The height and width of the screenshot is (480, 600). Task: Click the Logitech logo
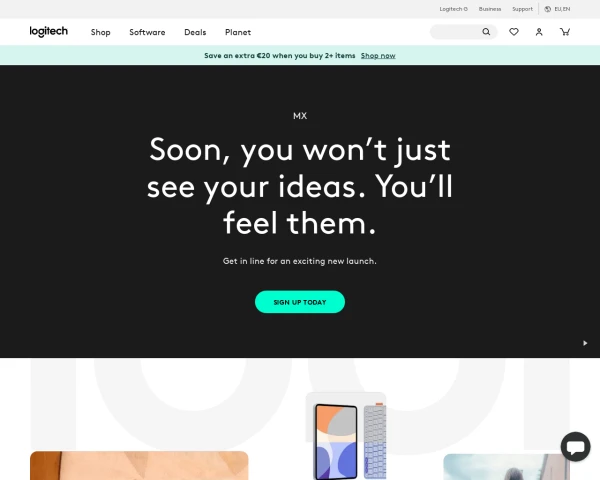[49, 32]
